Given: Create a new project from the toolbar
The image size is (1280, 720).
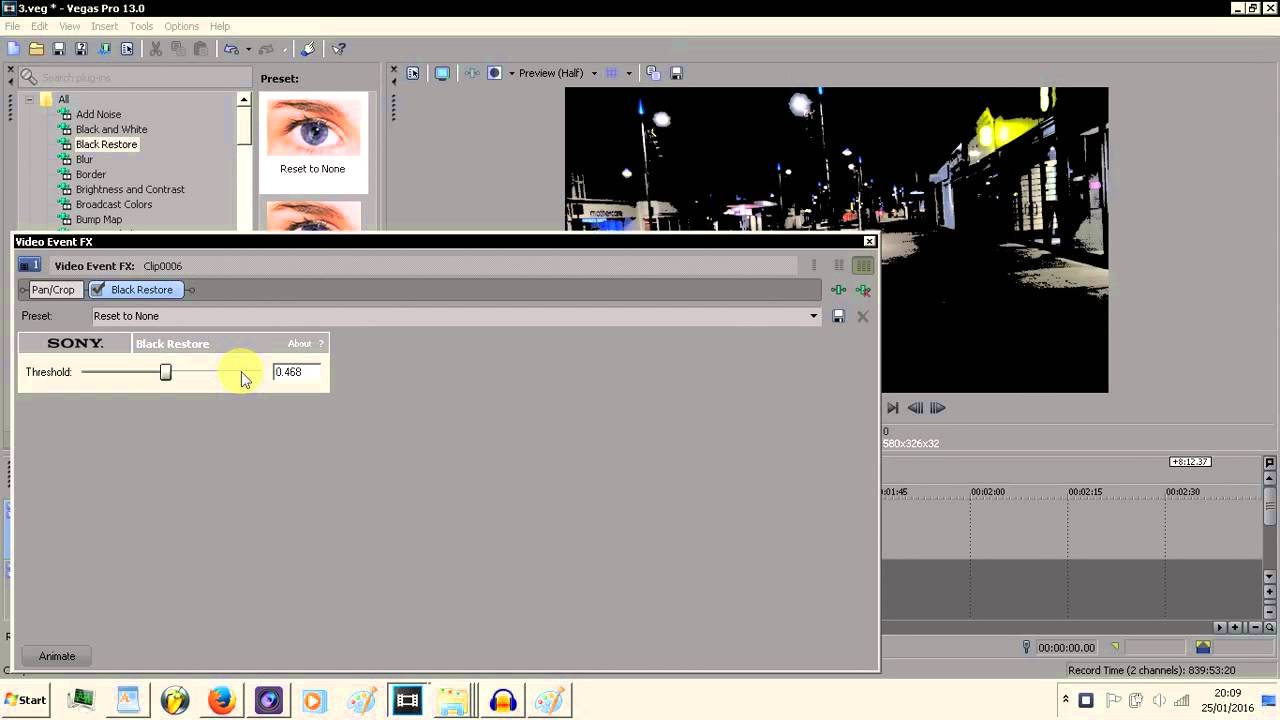Looking at the screenshot, I should [x=13, y=48].
